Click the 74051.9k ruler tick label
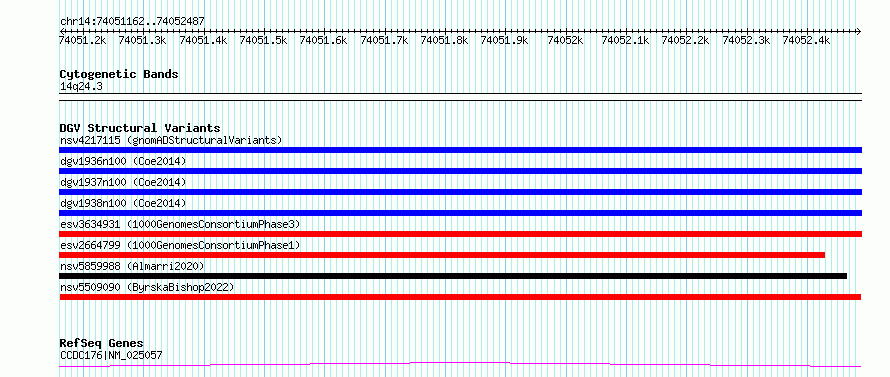The image size is (890, 377). pyautogui.click(x=505, y=40)
